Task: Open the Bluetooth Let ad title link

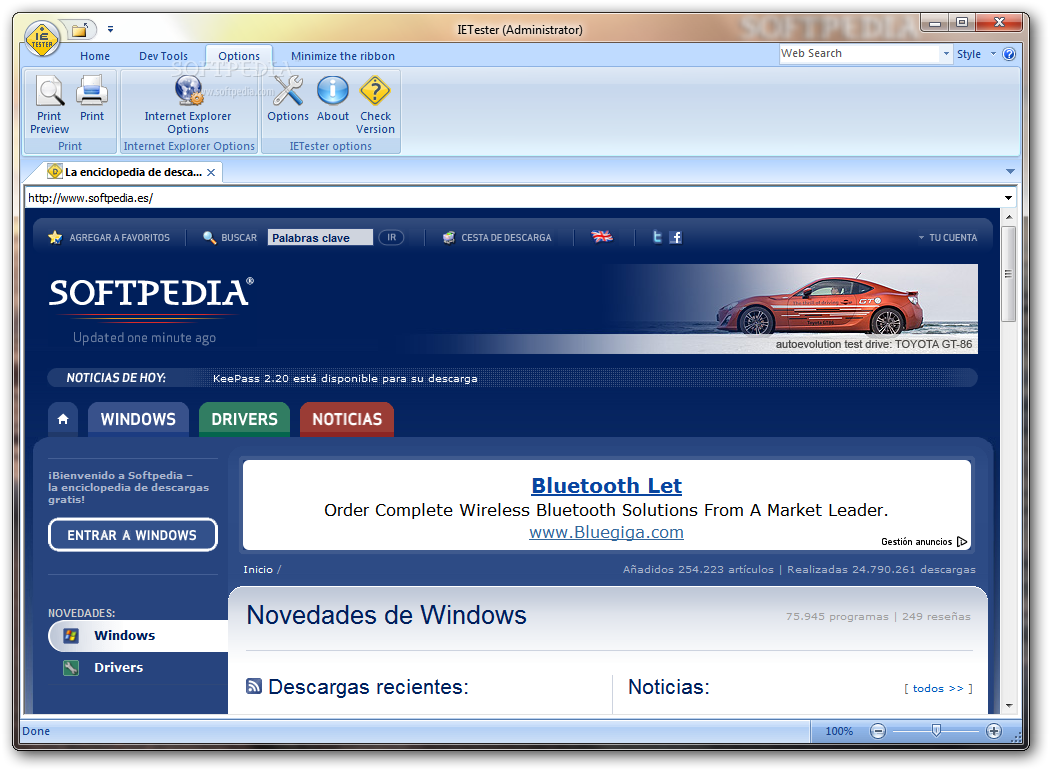Action: coord(607,485)
